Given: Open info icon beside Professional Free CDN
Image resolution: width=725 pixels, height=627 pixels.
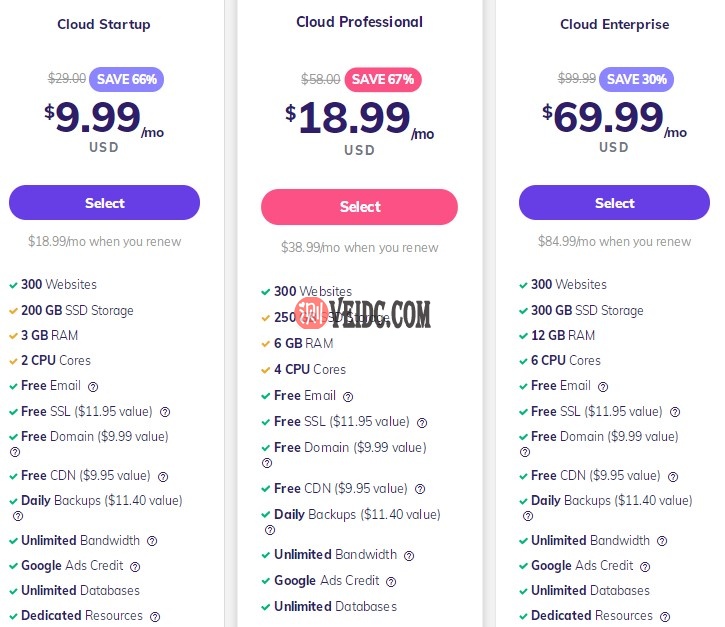Looking at the screenshot, I should [420, 489].
